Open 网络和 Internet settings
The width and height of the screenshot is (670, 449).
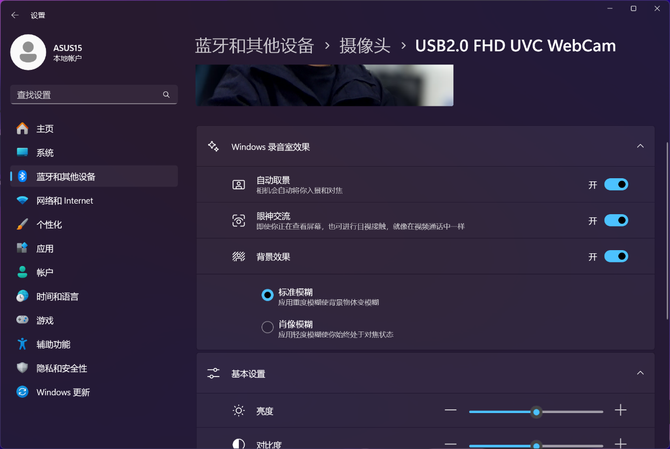(94, 200)
